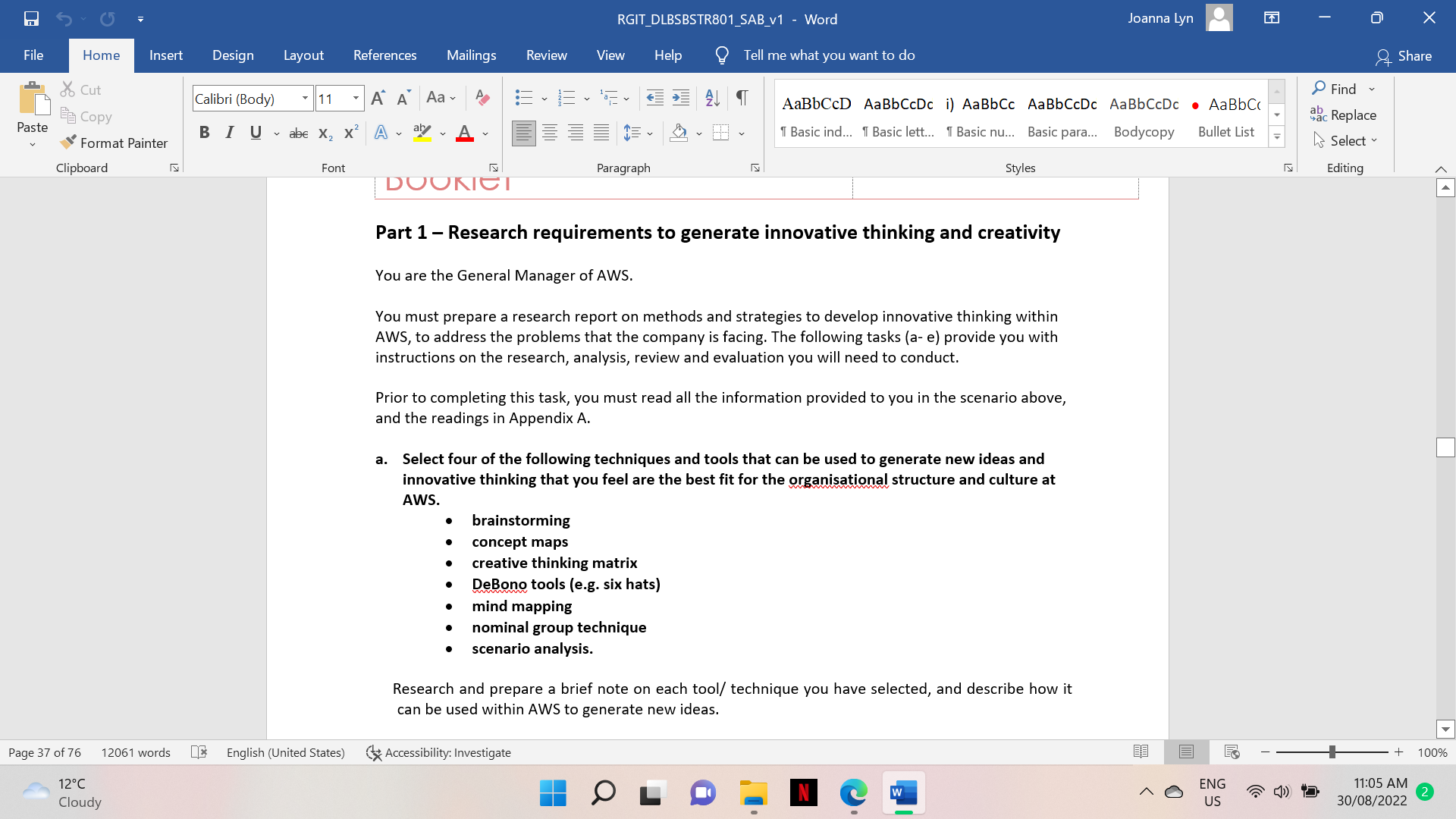The width and height of the screenshot is (1456, 819).
Task: Click the Save icon in title bar
Action: pos(31,19)
